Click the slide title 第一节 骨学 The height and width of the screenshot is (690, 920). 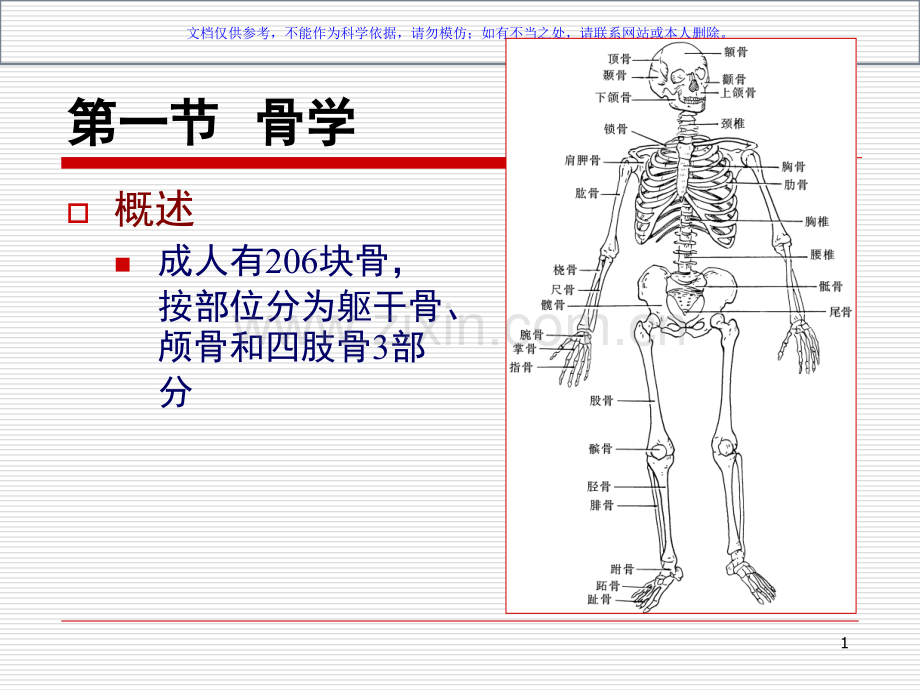click(211, 122)
